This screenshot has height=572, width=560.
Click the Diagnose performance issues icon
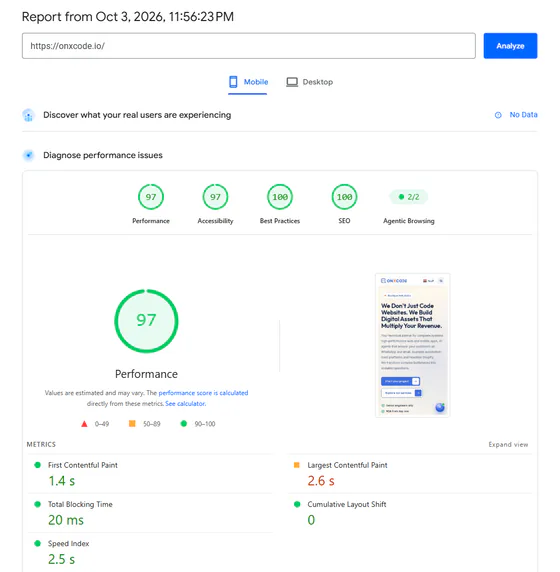28,155
